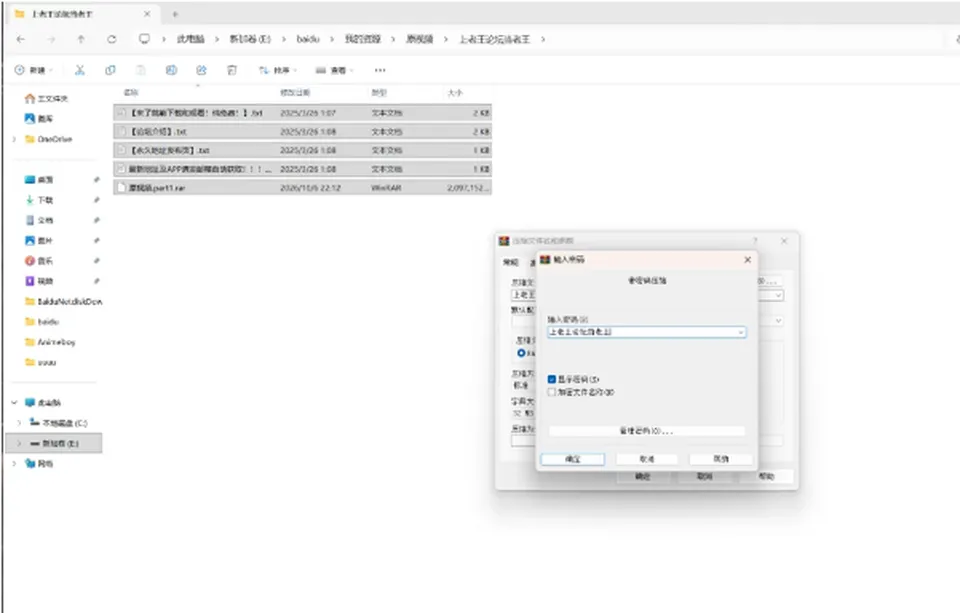The width and height of the screenshot is (960, 613).
Task: Click the Rename icon in Explorer toolbar
Action: [171, 70]
